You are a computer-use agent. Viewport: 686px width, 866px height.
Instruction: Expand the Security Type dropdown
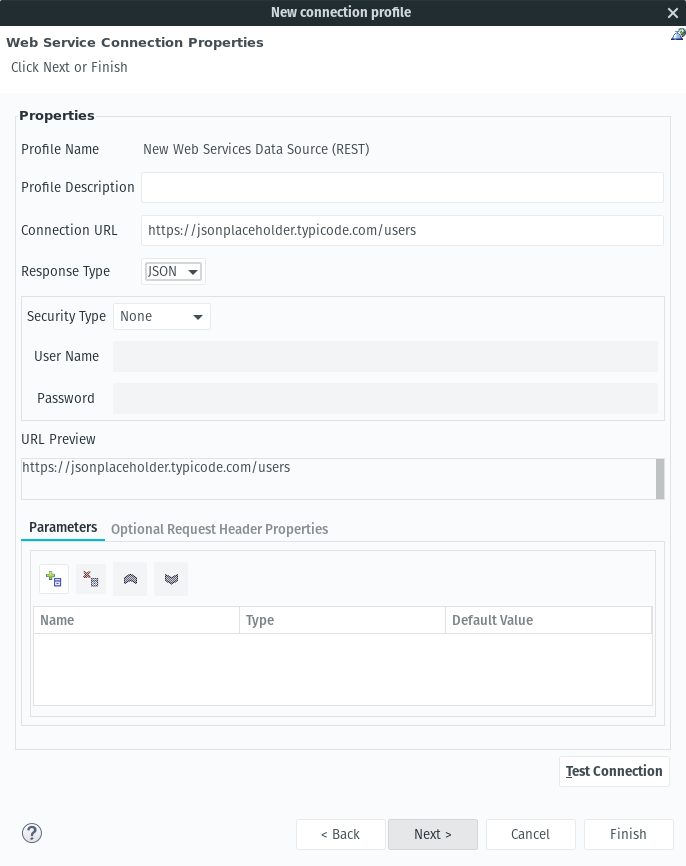coord(162,316)
